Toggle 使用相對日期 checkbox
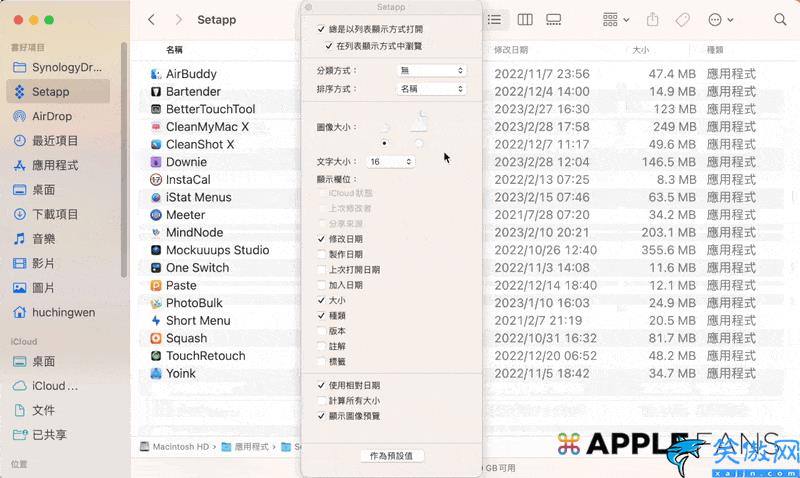800x478 pixels. pyautogui.click(x=321, y=385)
